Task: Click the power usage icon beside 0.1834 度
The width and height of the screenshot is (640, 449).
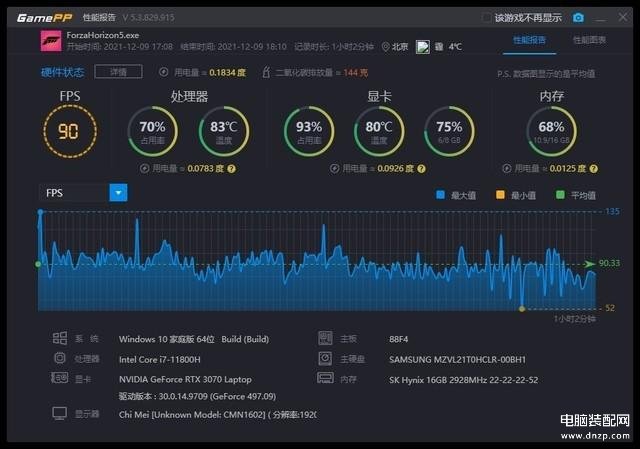Action: 163,72
